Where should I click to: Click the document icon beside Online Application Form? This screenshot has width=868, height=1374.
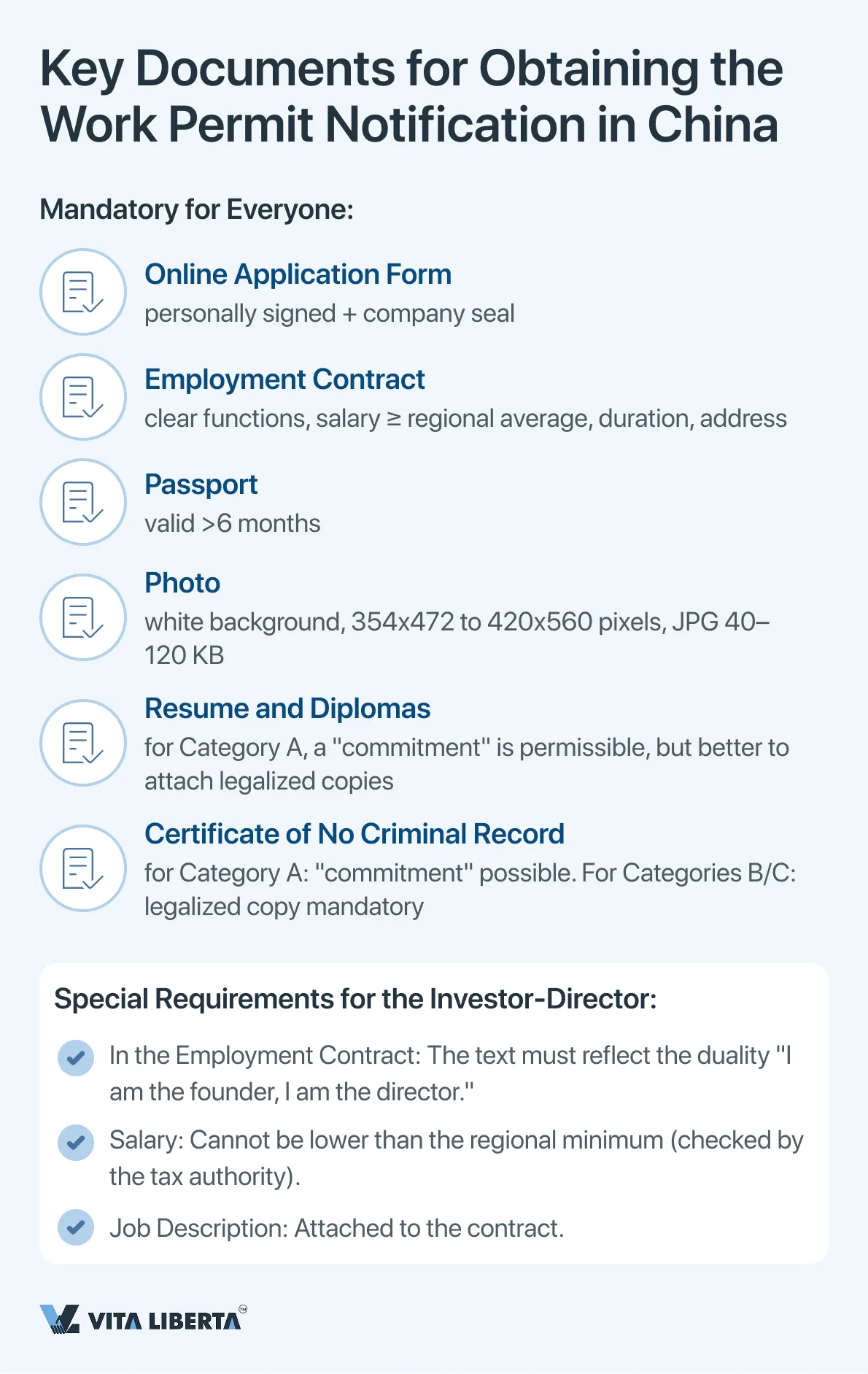click(x=83, y=292)
